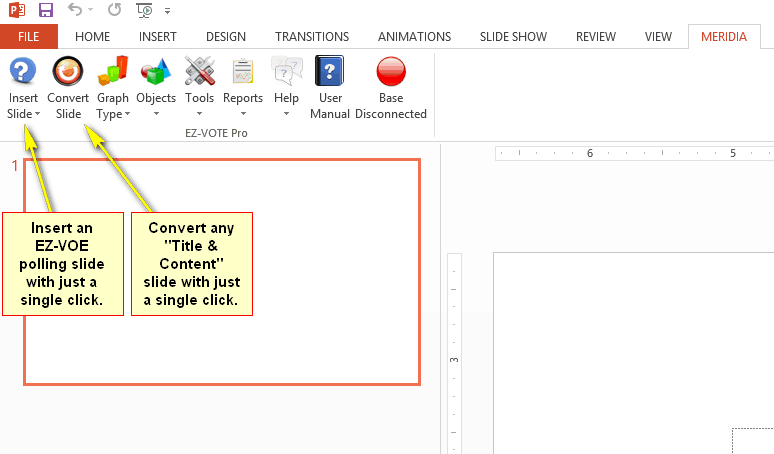Switch to the ANIMATIONS tab
This screenshot has height=454, width=774.
tap(414, 37)
